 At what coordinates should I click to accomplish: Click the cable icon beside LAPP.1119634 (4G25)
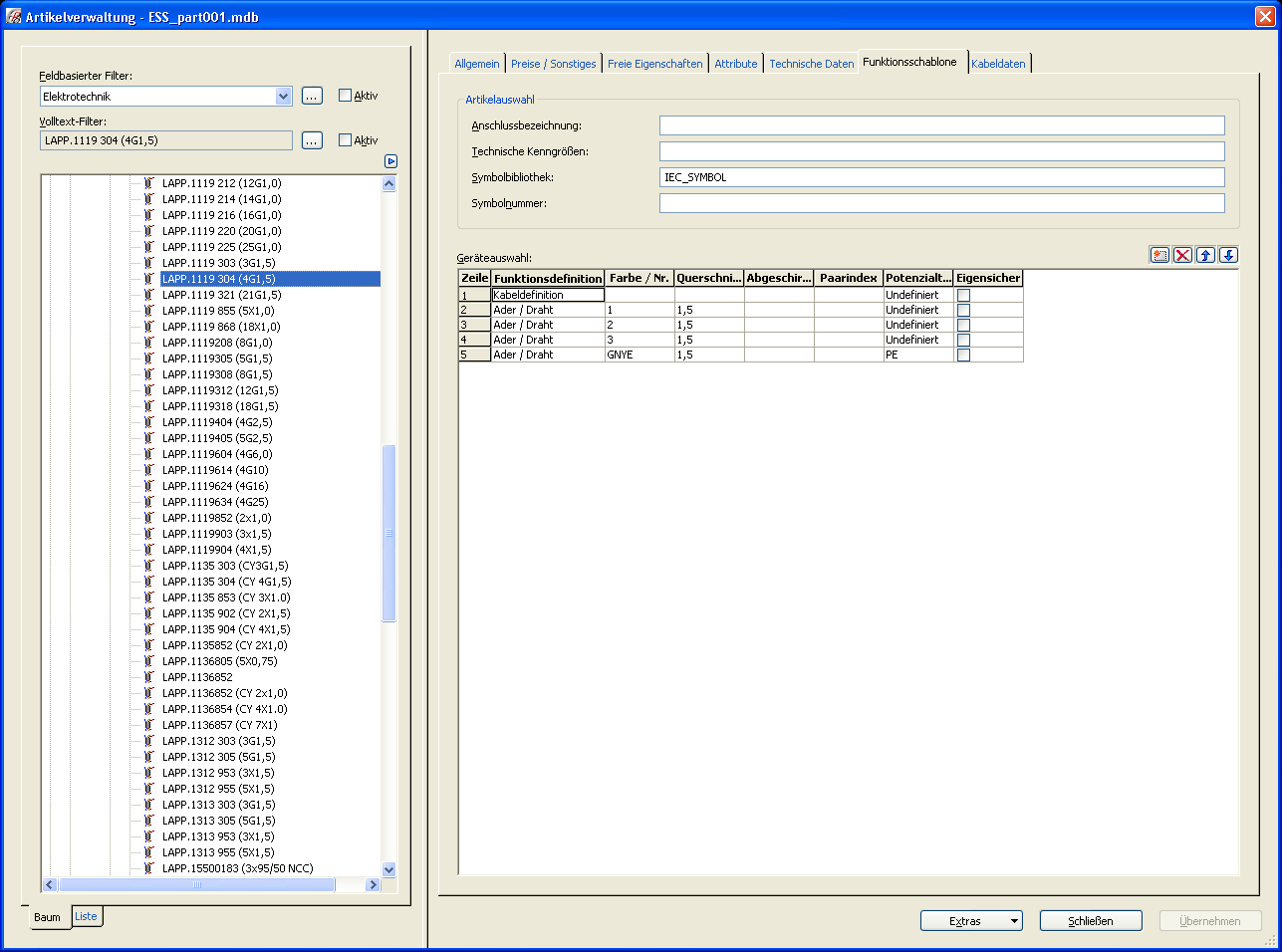click(x=149, y=502)
